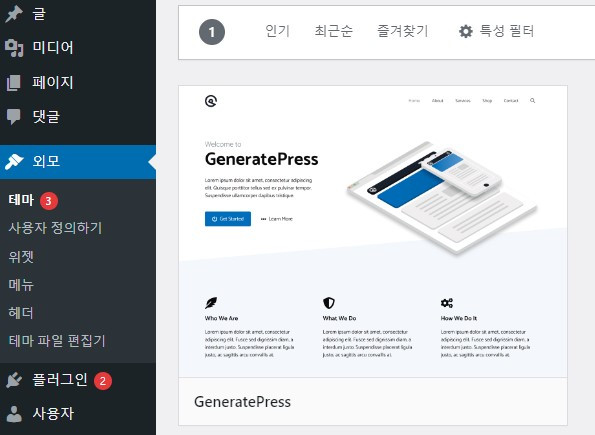Switch to the 최근순 filter tab
595x435 pixels.
(334, 31)
